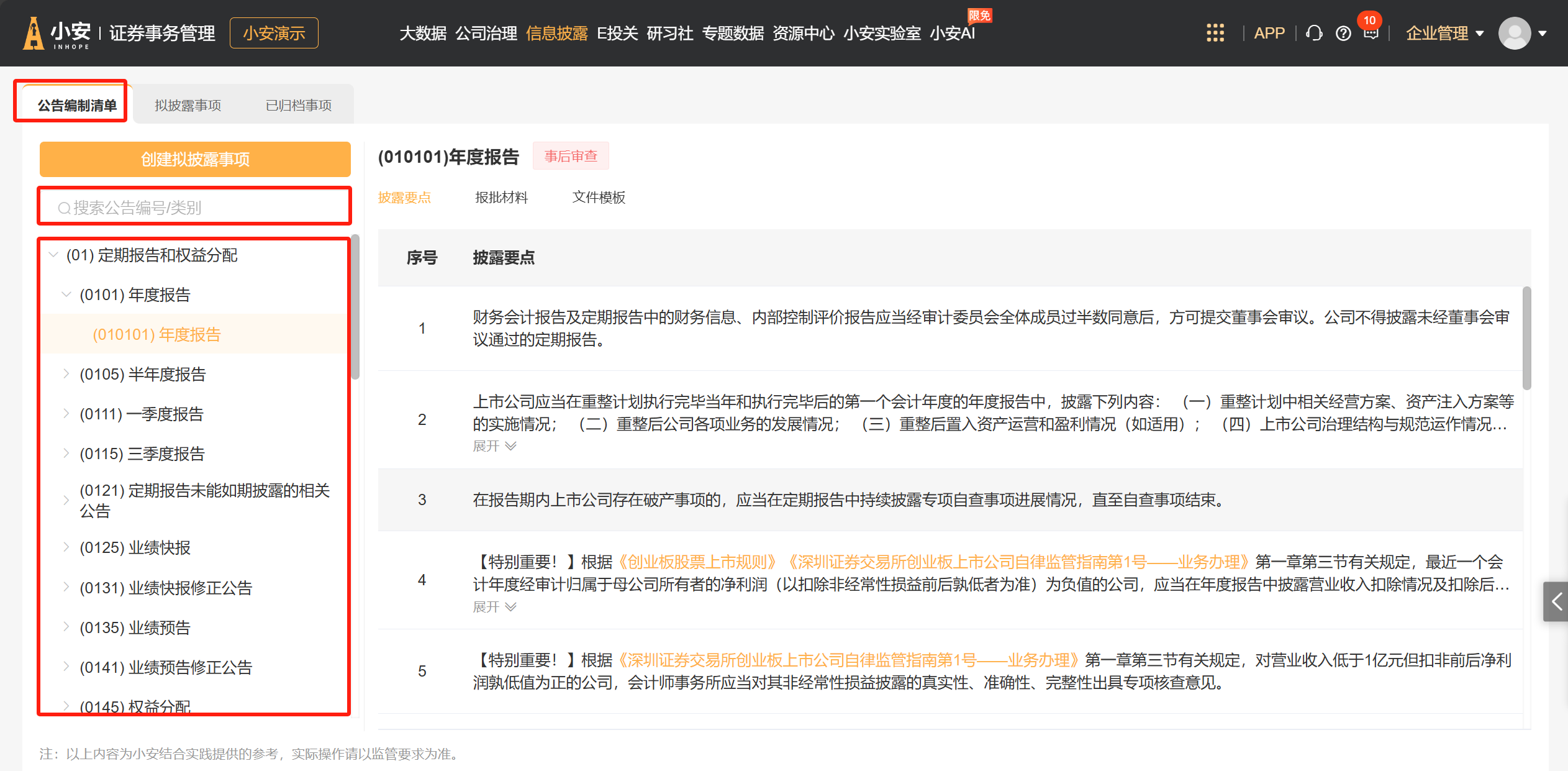The width and height of the screenshot is (1568, 771).
Task: Click the disclosure table vertical scrollbar
Action: coord(1526,339)
